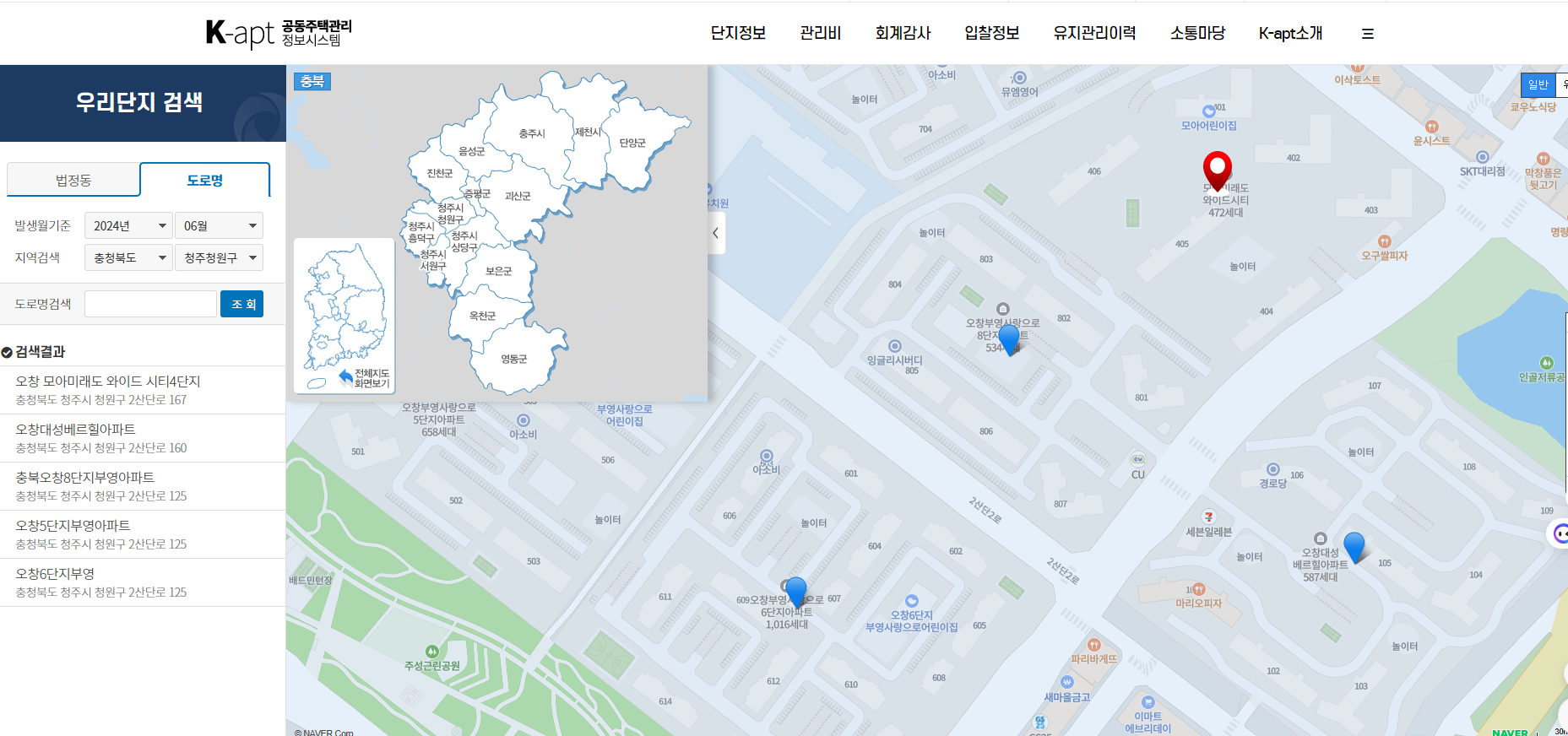Viewport: 1568px width, 736px height.
Task: Select 옥천군 on the region map
Action: (x=483, y=316)
